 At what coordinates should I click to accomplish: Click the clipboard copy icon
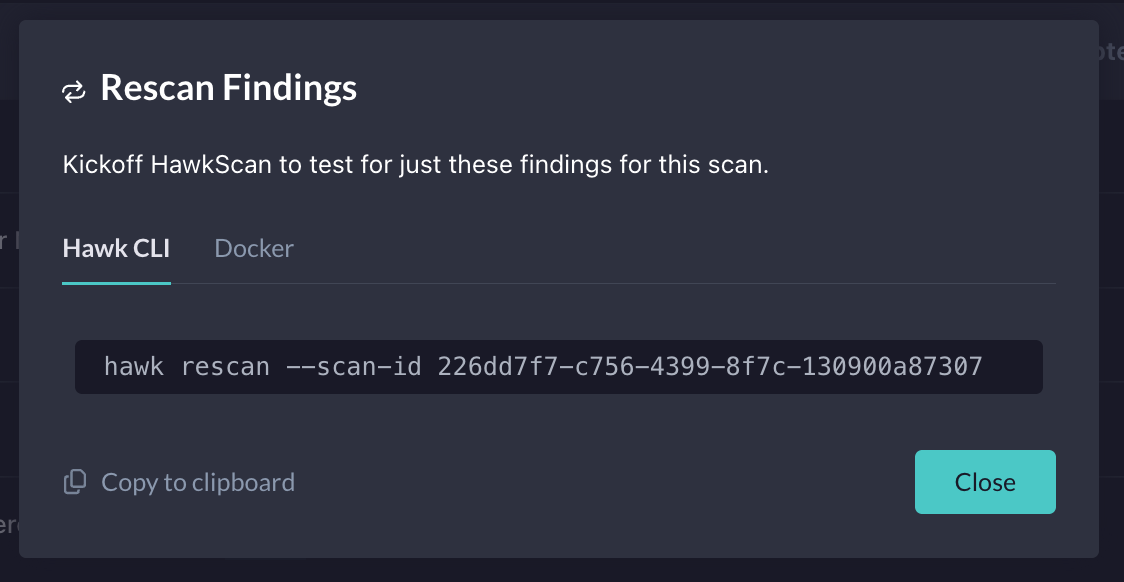[x=75, y=482]
